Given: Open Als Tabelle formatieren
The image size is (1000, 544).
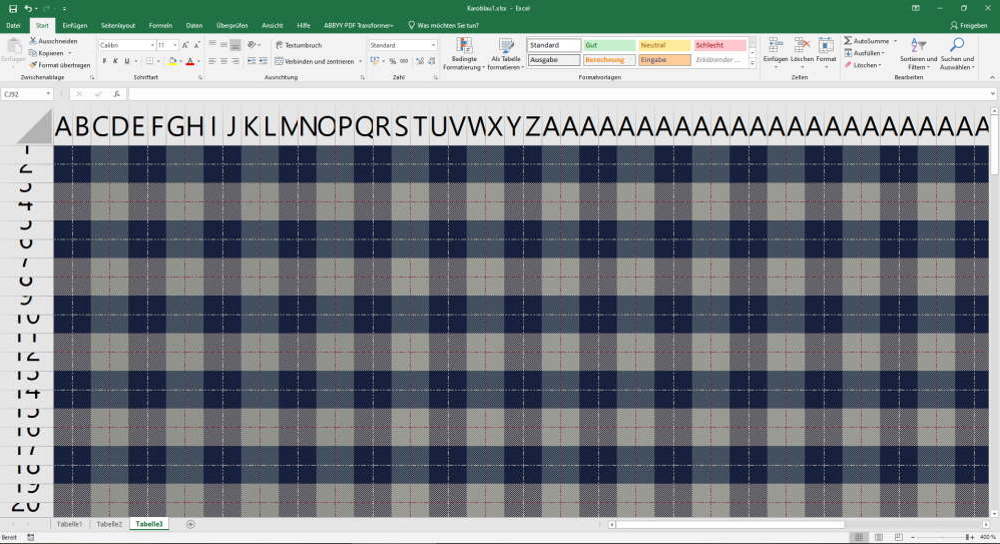Looking at the screenshot, I should 506,54.
